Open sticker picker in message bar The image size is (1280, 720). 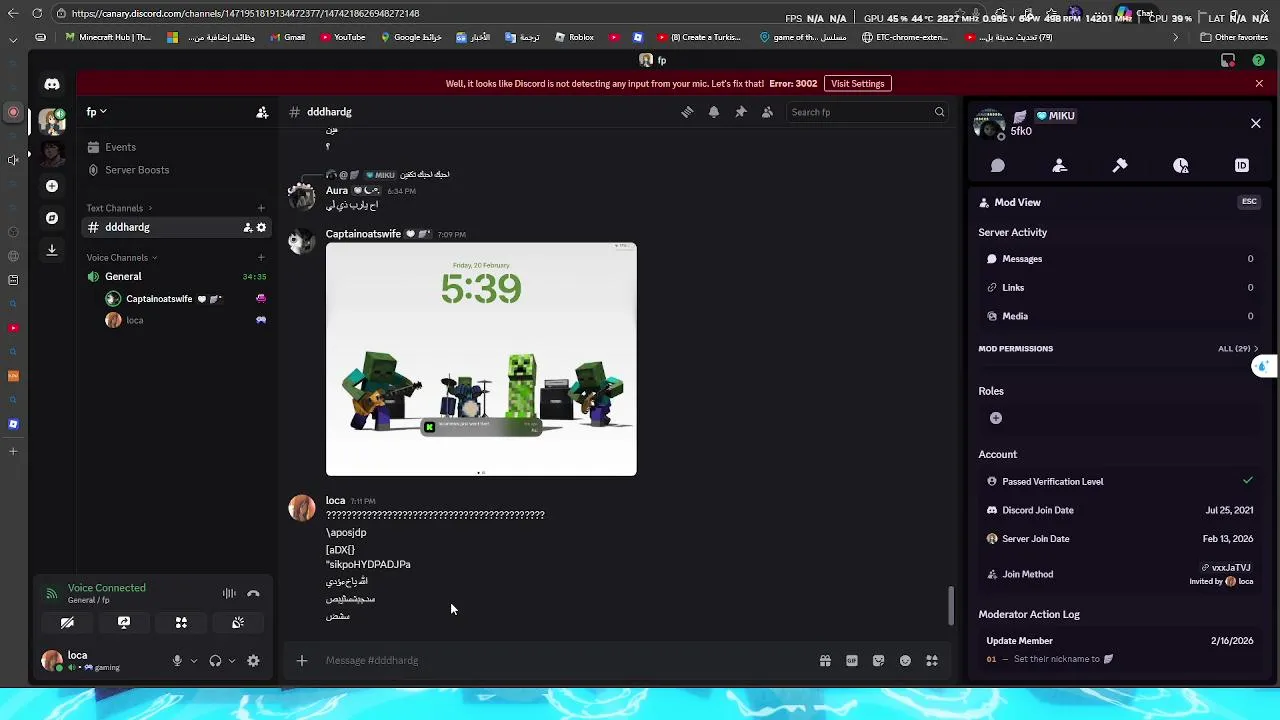pos(878,661)
